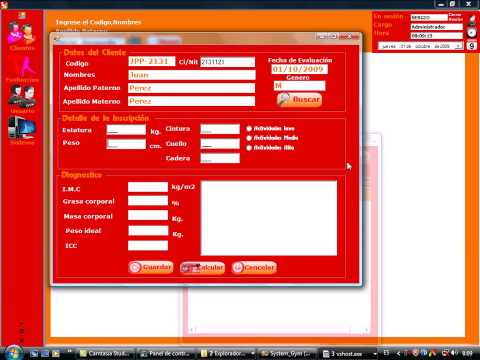
Task: Click the calendar icon showing 9
Action: pos(471,45)
